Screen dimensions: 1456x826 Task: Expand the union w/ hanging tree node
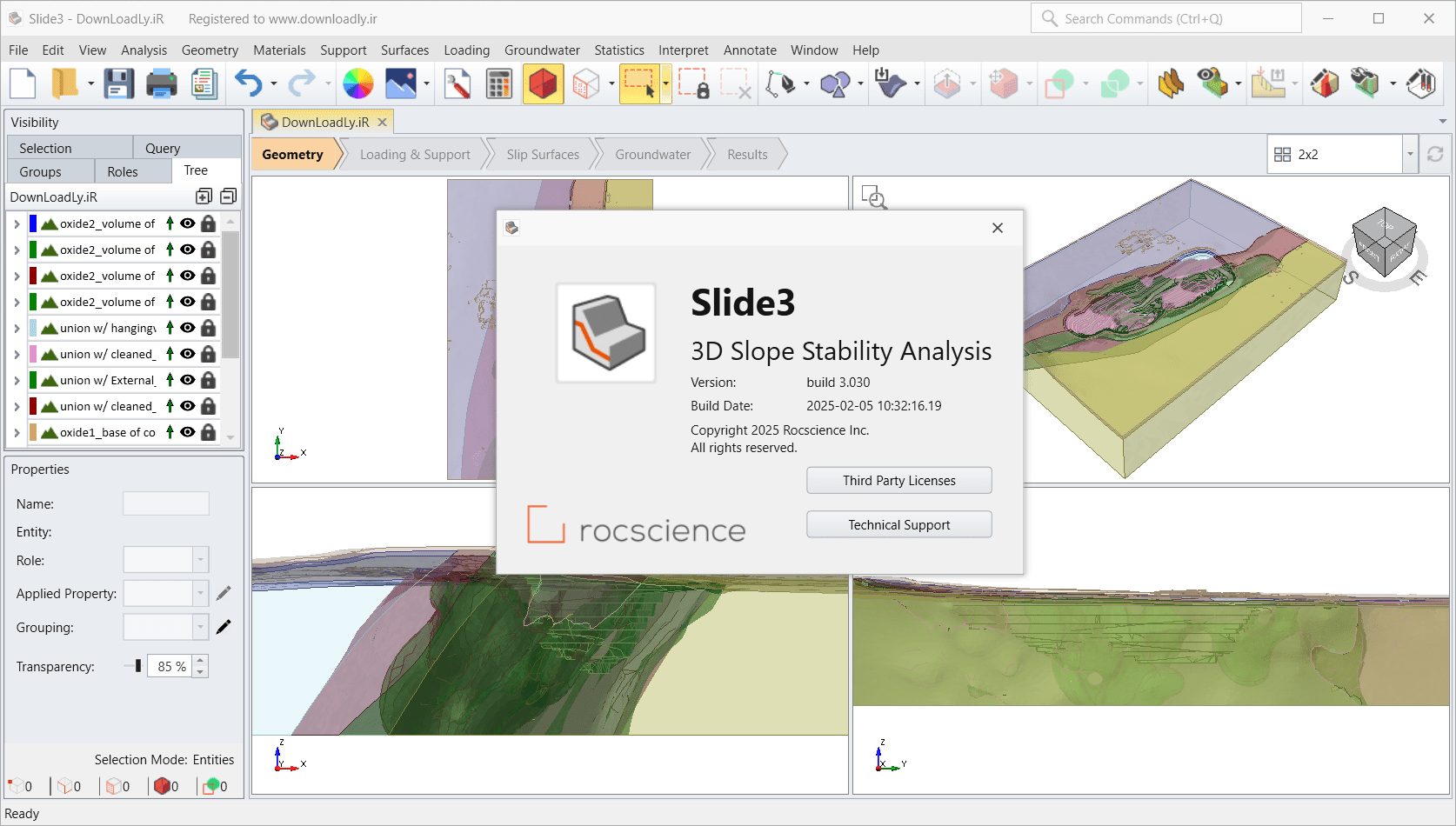pos(17,328)
